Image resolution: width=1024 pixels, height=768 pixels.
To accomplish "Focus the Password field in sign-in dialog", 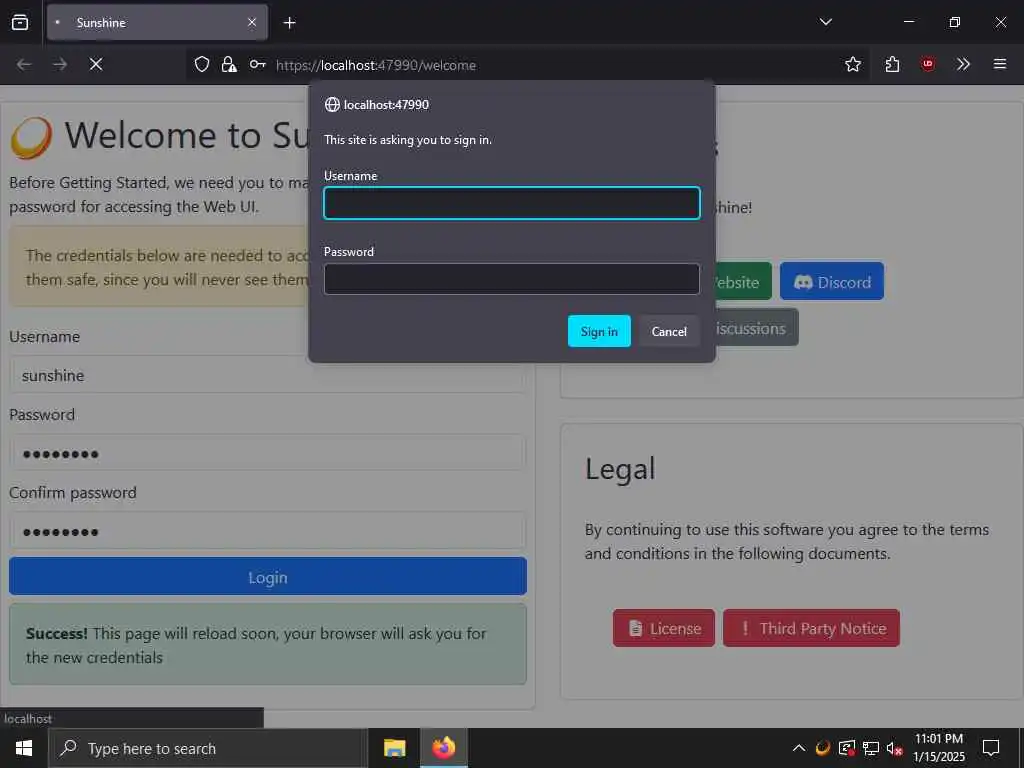I will click(x=512, y=279).
